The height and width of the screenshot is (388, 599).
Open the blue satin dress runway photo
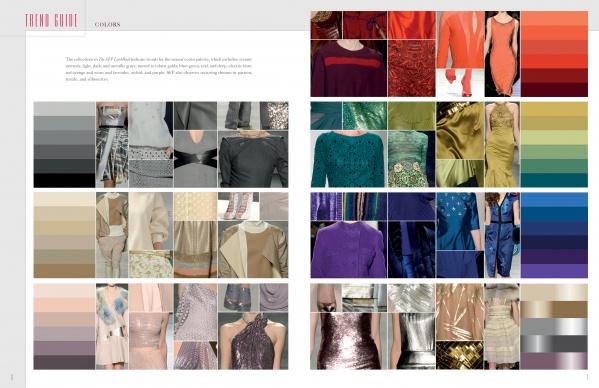coord(502,235)
